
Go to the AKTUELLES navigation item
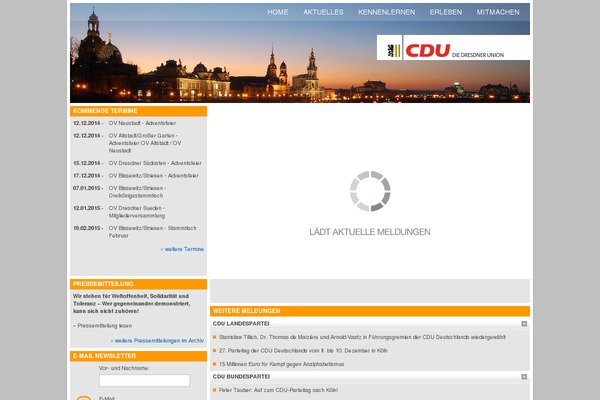[x=323, y=12]
